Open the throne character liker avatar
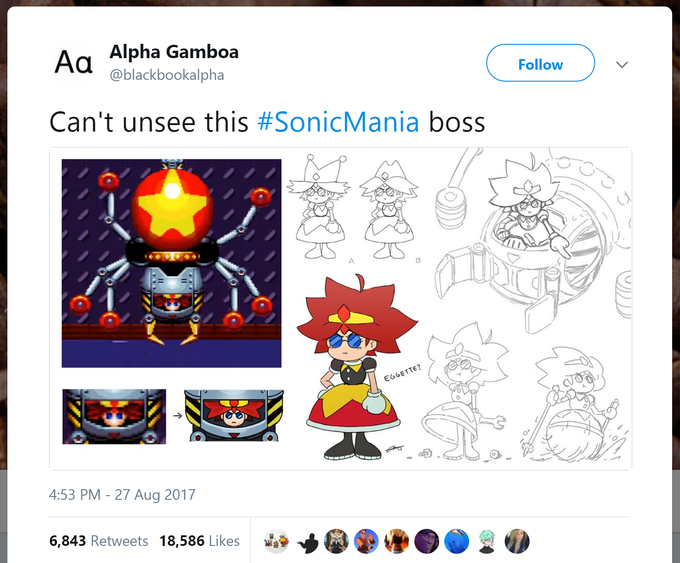Viewport: 680px width, 563px height. 337,541
